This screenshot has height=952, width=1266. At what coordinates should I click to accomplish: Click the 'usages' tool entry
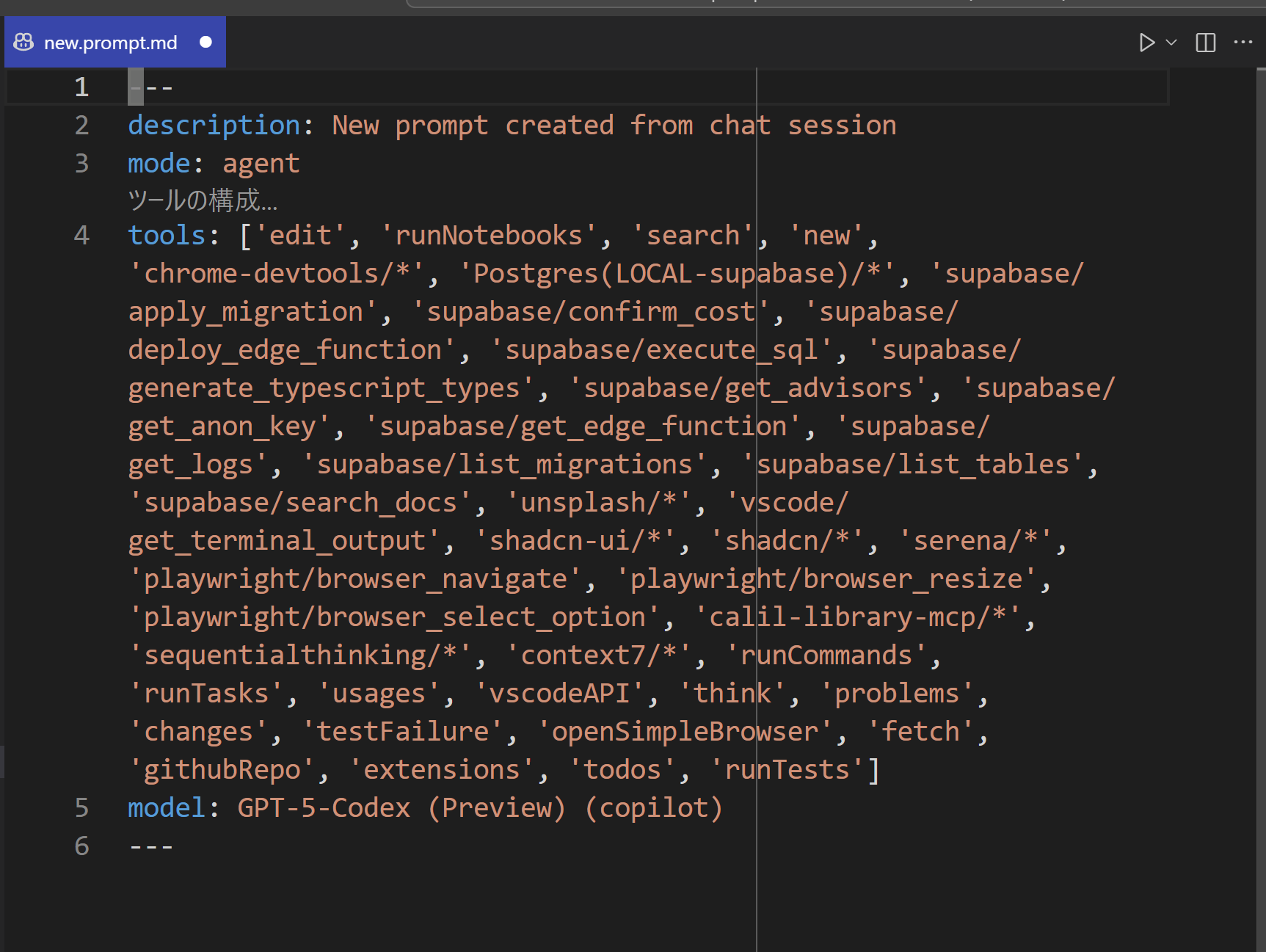(379, 694)
